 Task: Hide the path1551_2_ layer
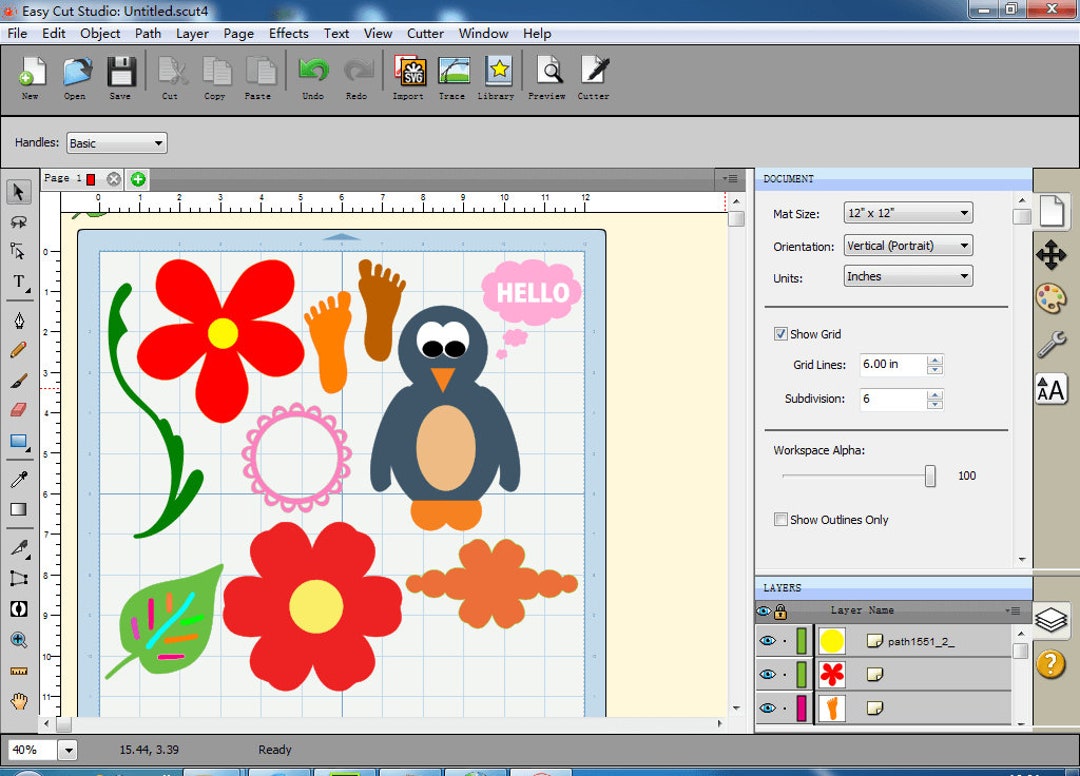click(766, 640)
